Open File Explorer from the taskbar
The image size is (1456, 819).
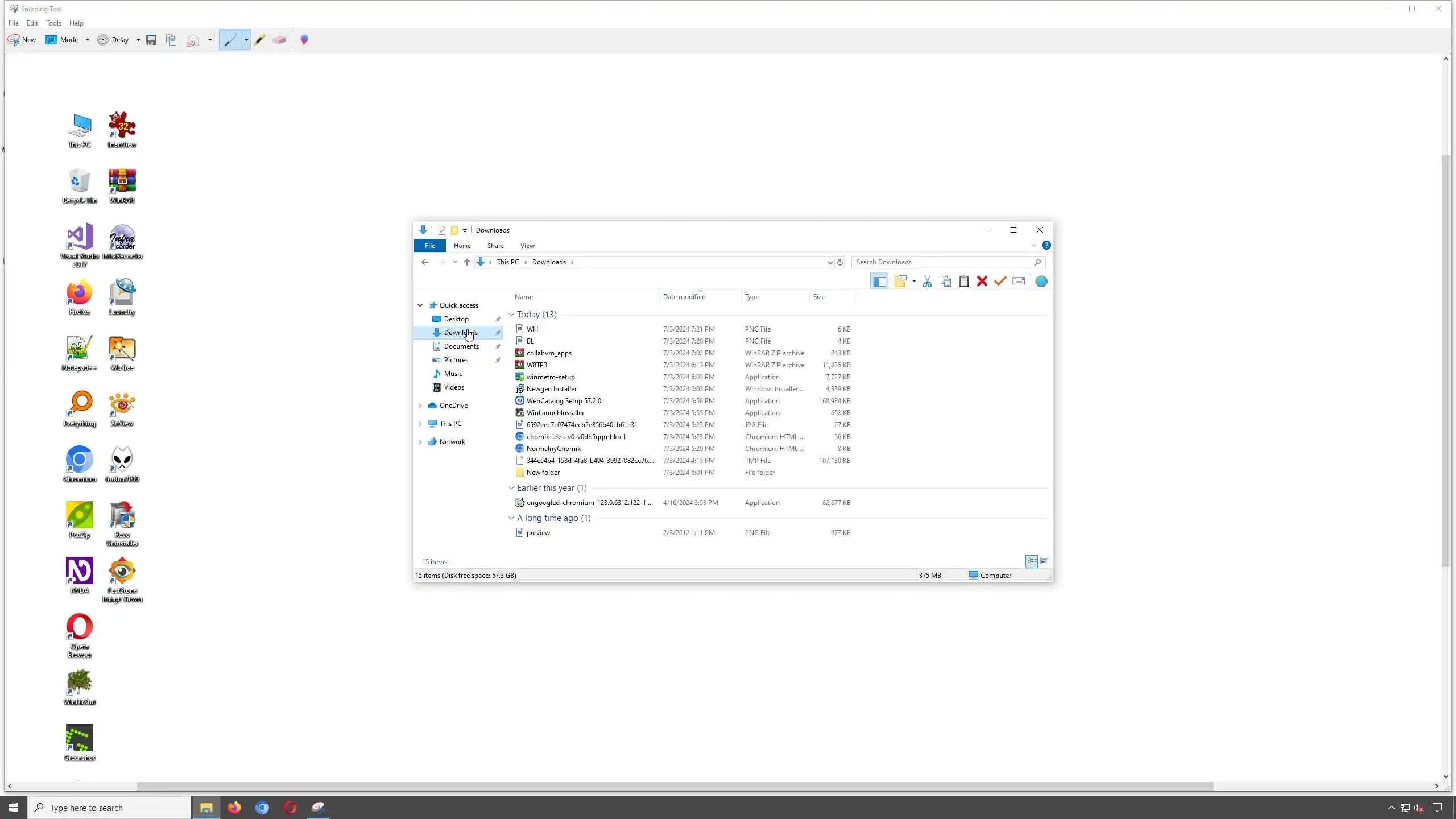click(x=206, y=808)
